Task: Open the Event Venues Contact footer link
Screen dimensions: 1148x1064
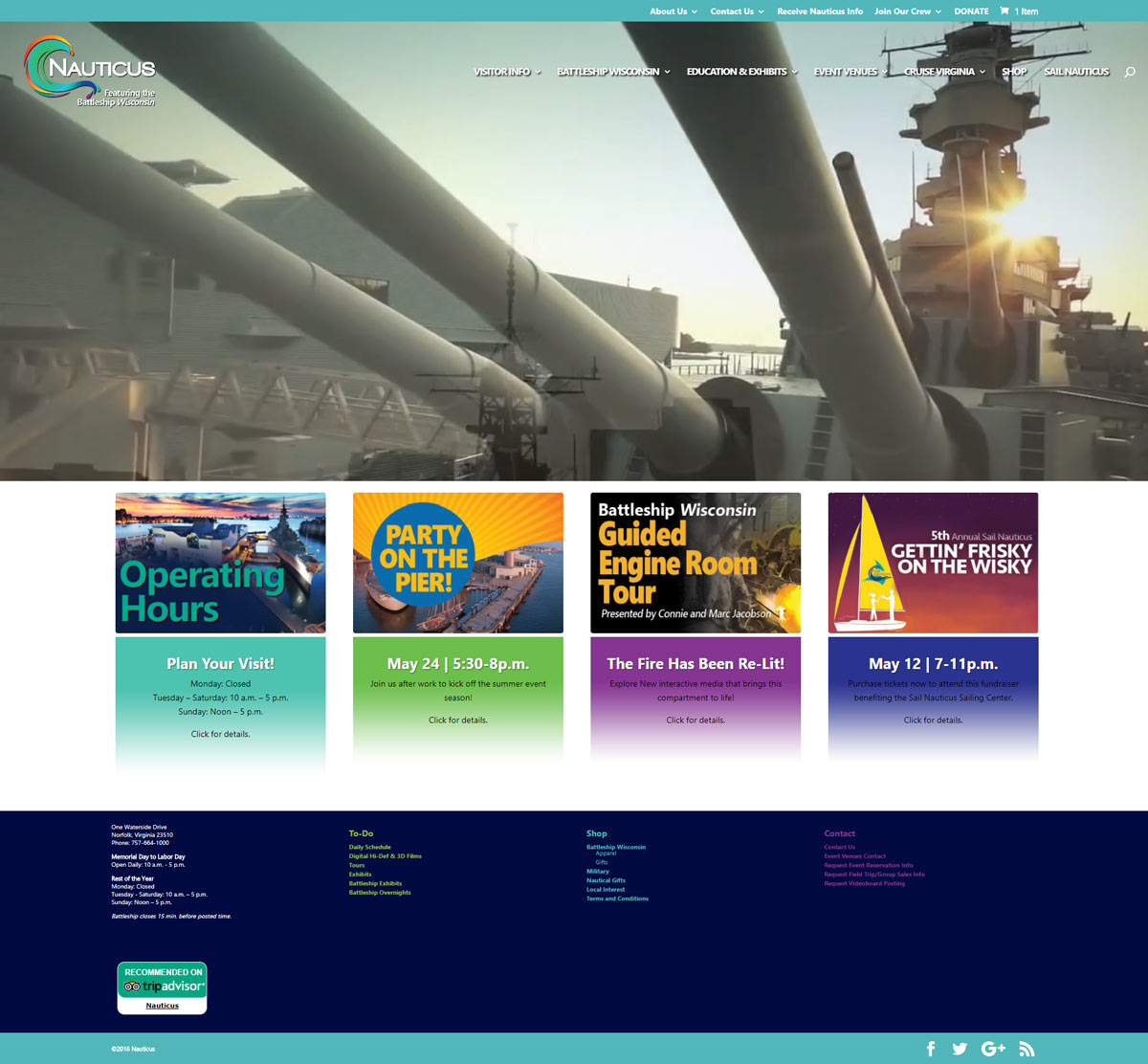Action: click(x=855, y=856)
